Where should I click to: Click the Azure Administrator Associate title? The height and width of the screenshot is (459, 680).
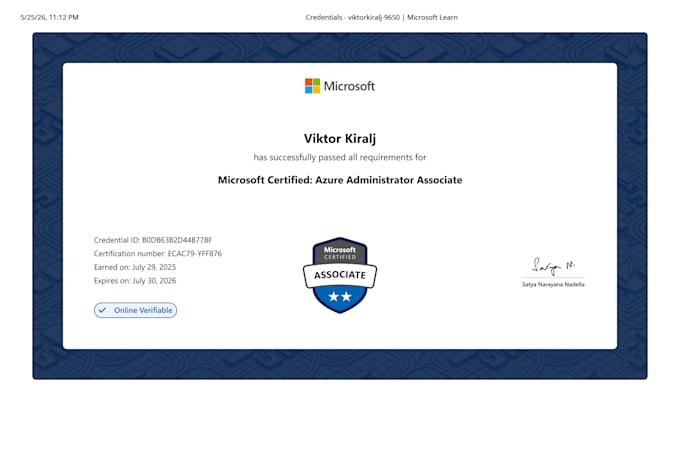pyautogui.click(x=340, y=180)
